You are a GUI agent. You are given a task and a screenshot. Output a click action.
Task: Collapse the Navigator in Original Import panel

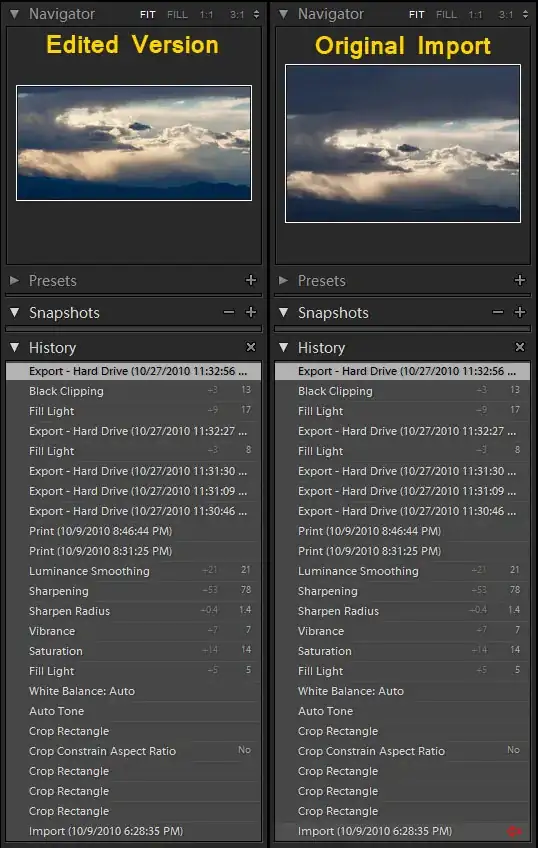(x=283, y=14)
